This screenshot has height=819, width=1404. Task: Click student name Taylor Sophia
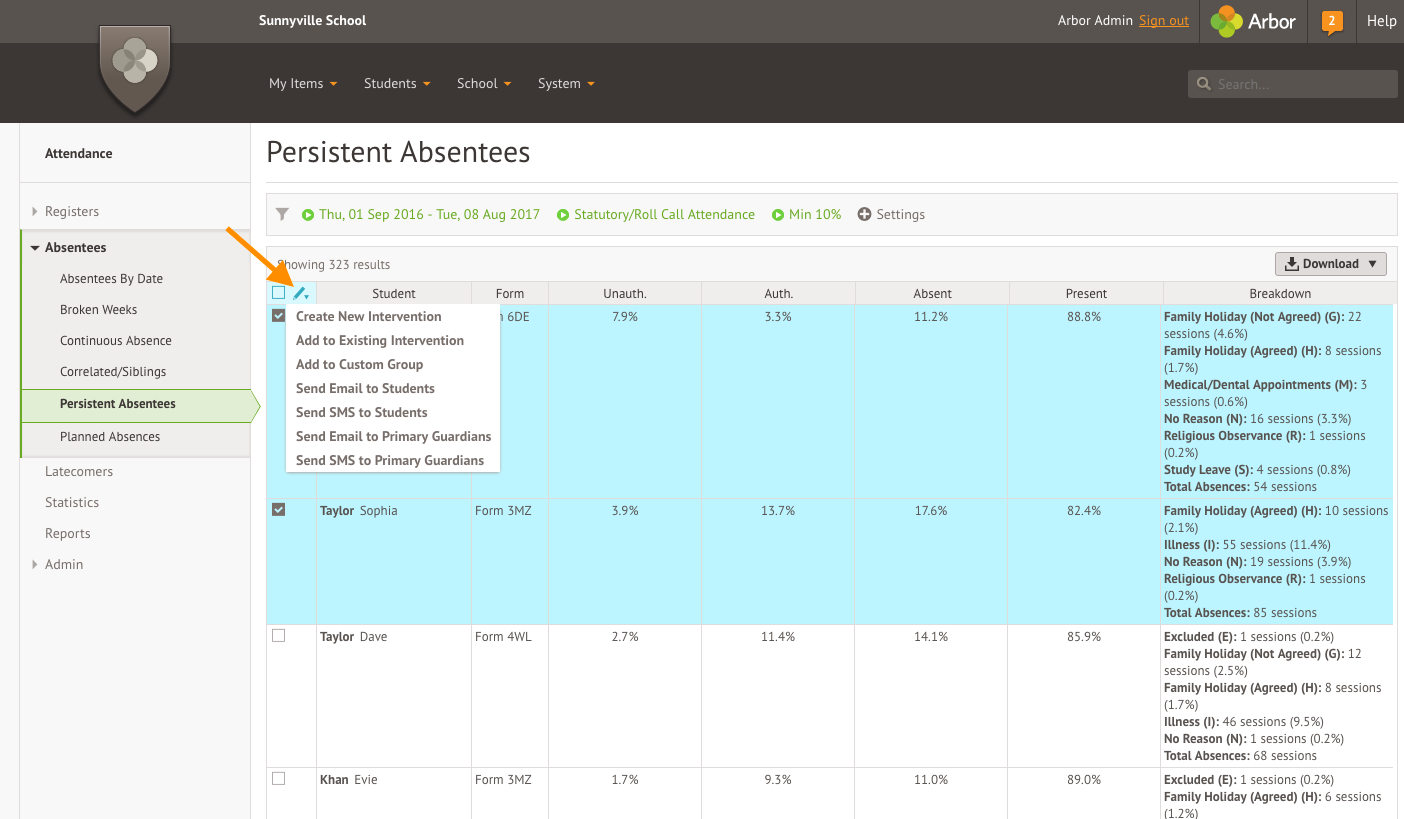click(358, 511)
